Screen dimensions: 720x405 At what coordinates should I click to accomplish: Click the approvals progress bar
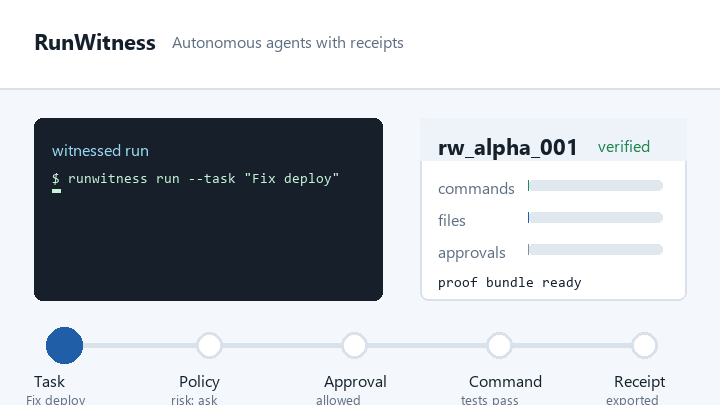point(595,250)
